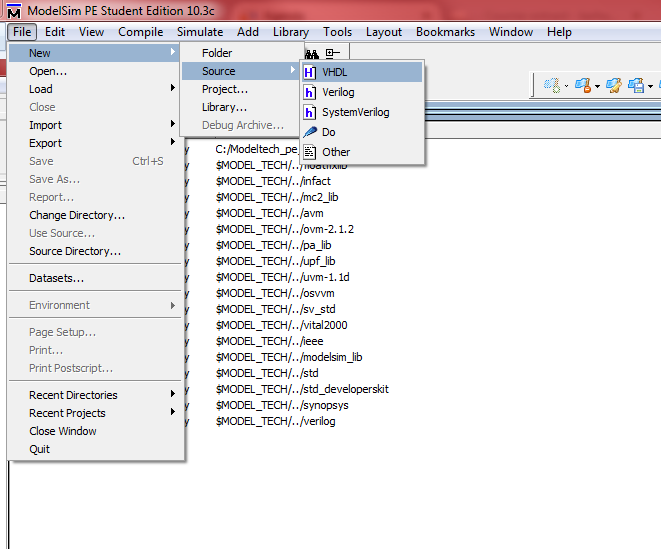
Task: Click the collapse-all tree icon next to the binoculars
Action: pos(333,53)
